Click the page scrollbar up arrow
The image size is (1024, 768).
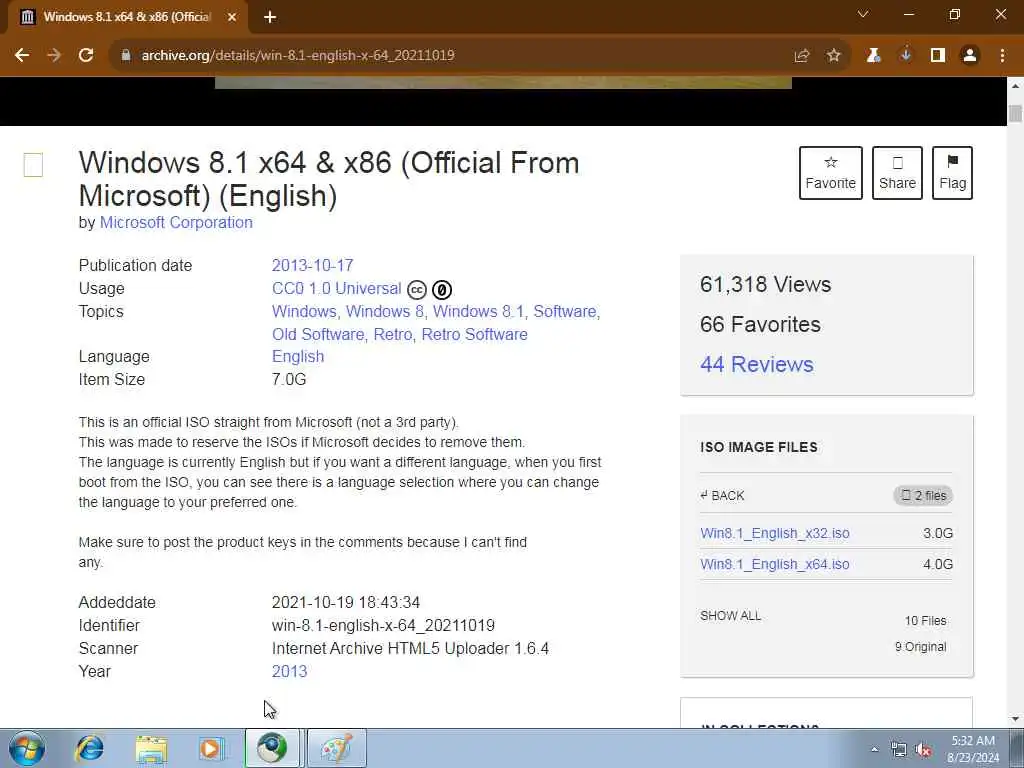pyautogui.click(x=1015, y=86)
